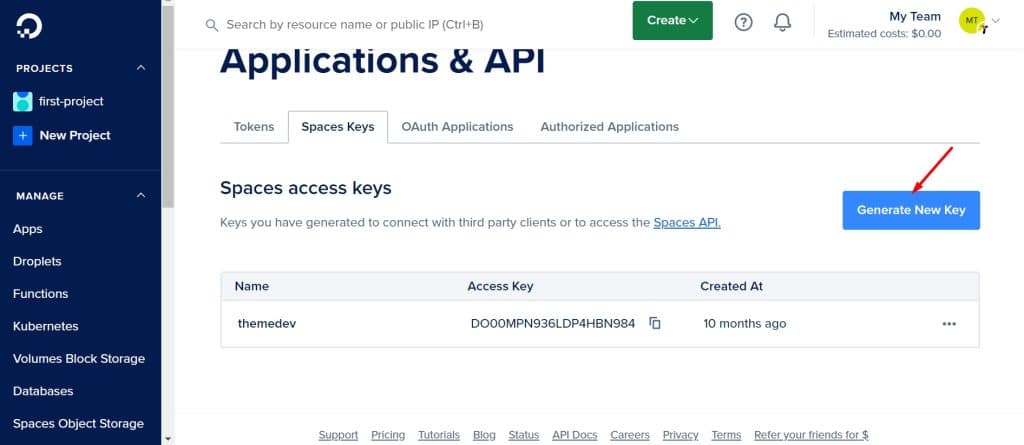The image size is (1024, 445).
Task: Open Volumes Block Storage in sidebar
Action: coord(79,359)
